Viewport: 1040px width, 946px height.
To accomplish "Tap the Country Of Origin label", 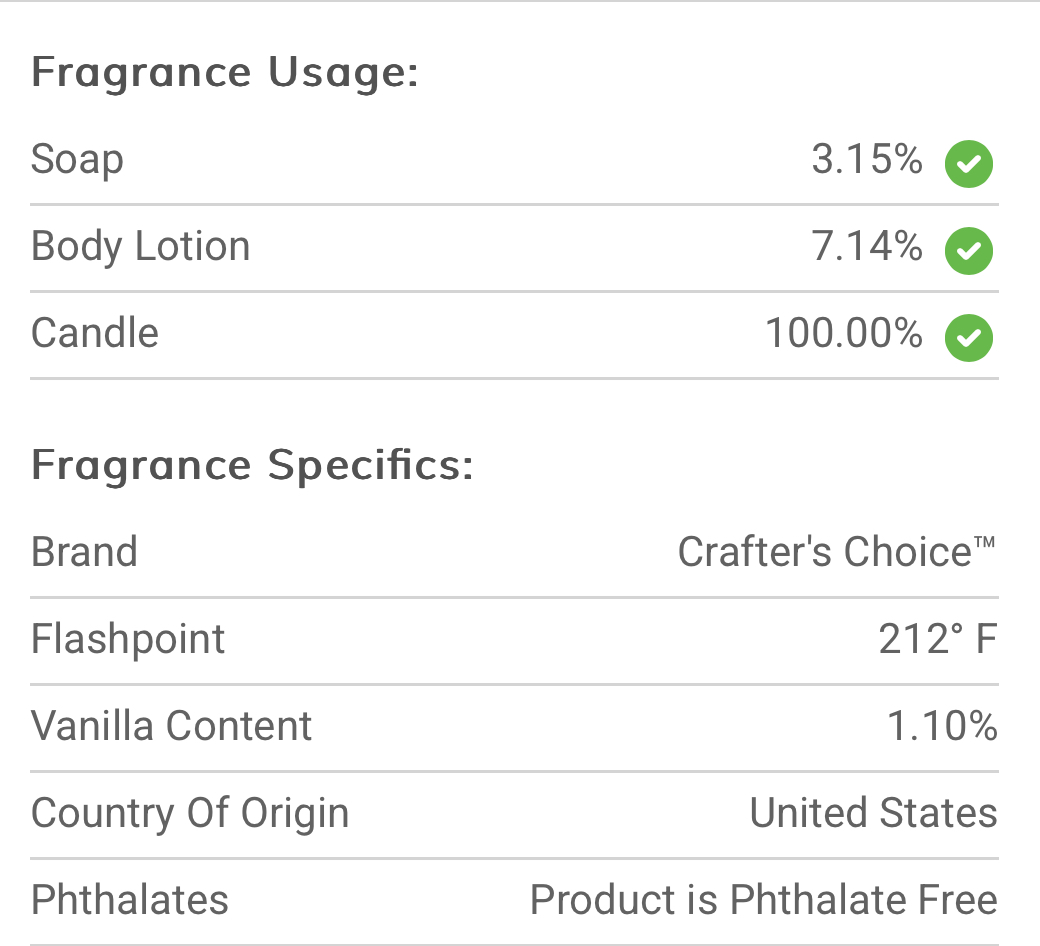I will point(190,813).
